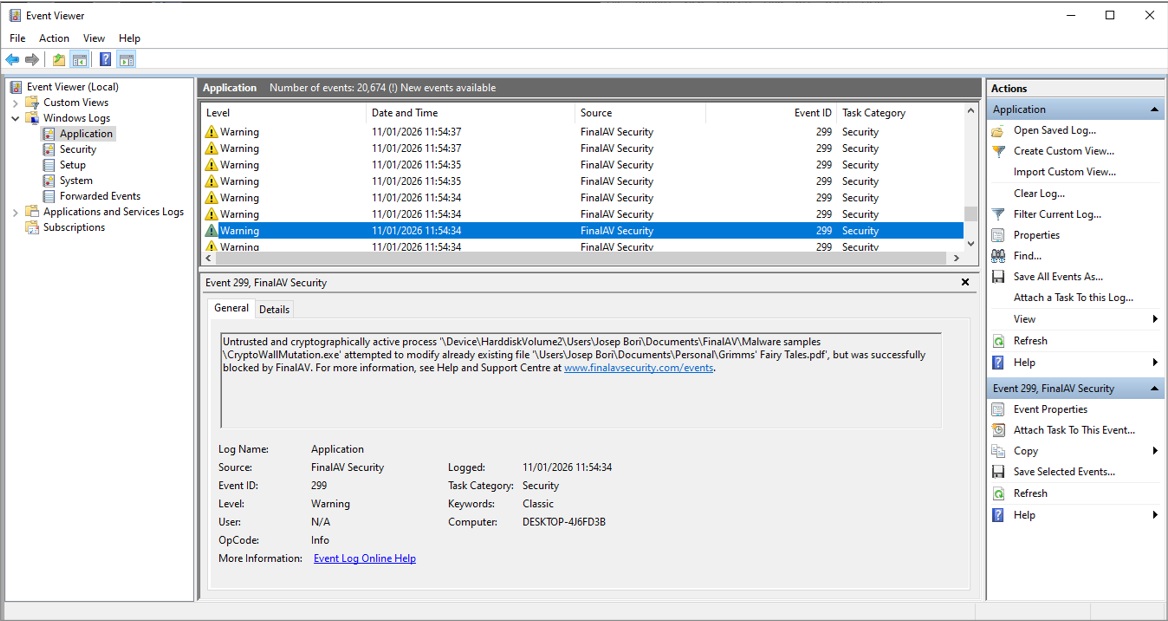1168x621 pixels.
Task: Toggle the Show/Hide Console Tree toolbar button
Action: pyautogui.click(x=79, y=60)
